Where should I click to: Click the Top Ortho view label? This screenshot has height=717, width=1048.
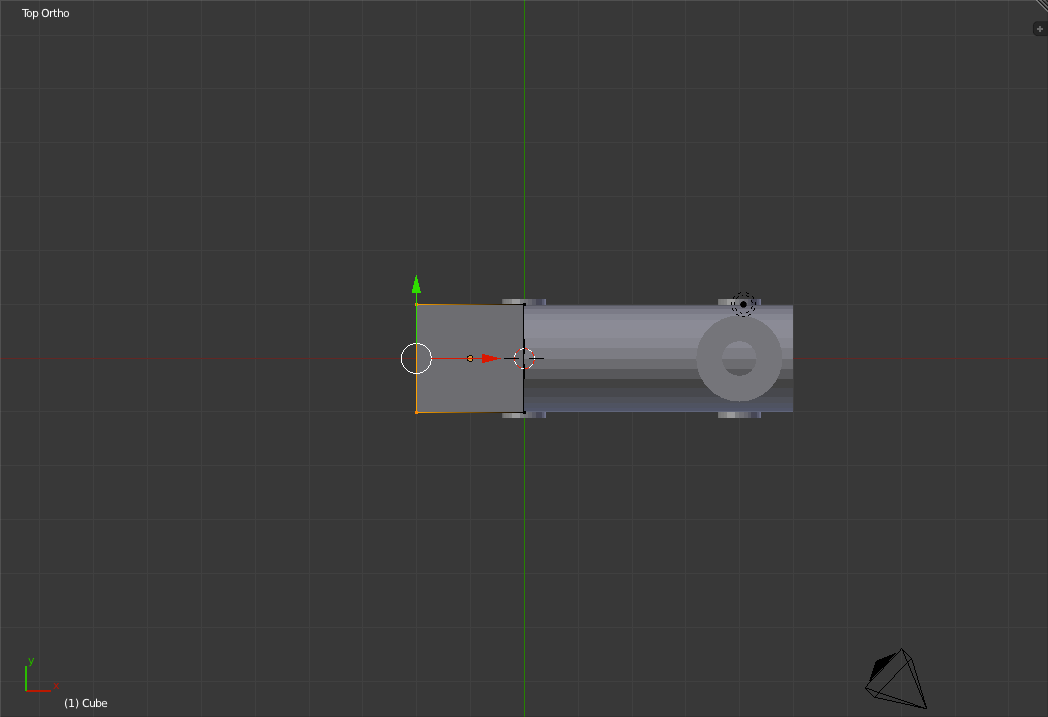[x=45, y=13]
